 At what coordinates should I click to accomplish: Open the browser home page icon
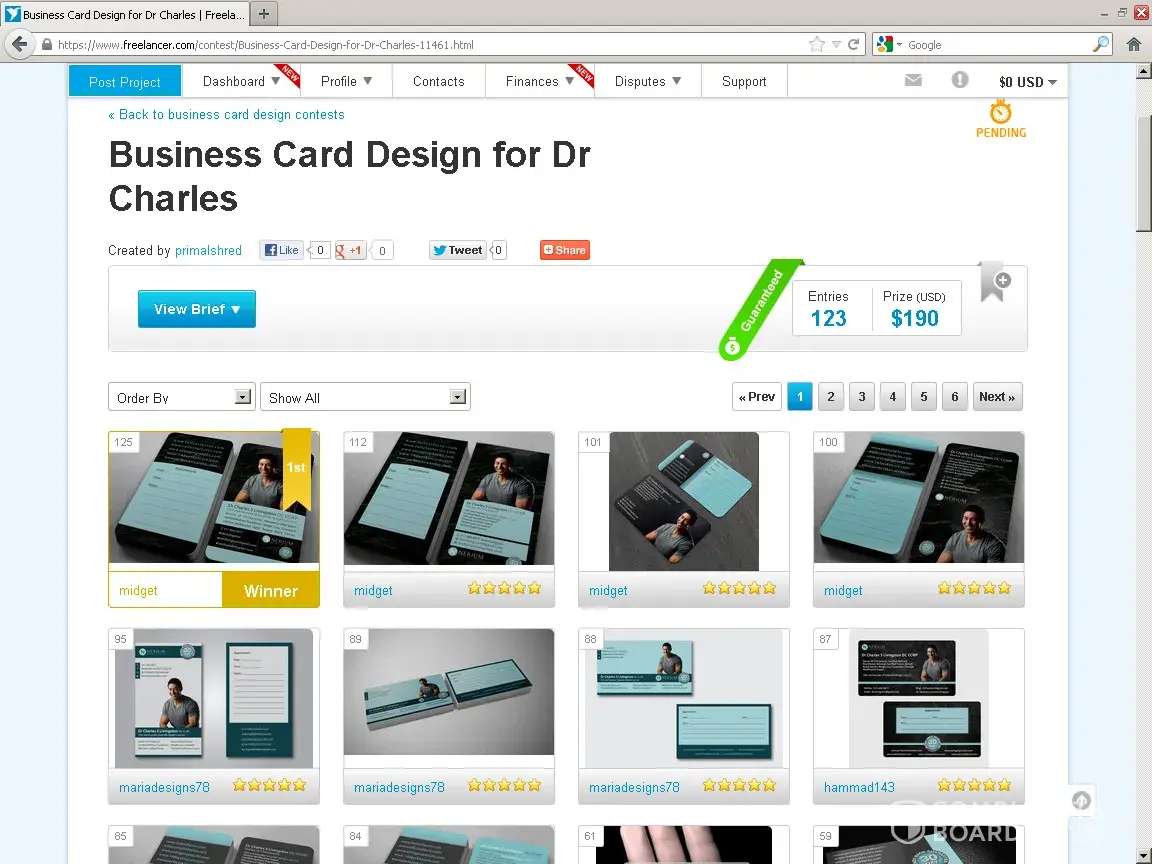tap(1134, 44)
